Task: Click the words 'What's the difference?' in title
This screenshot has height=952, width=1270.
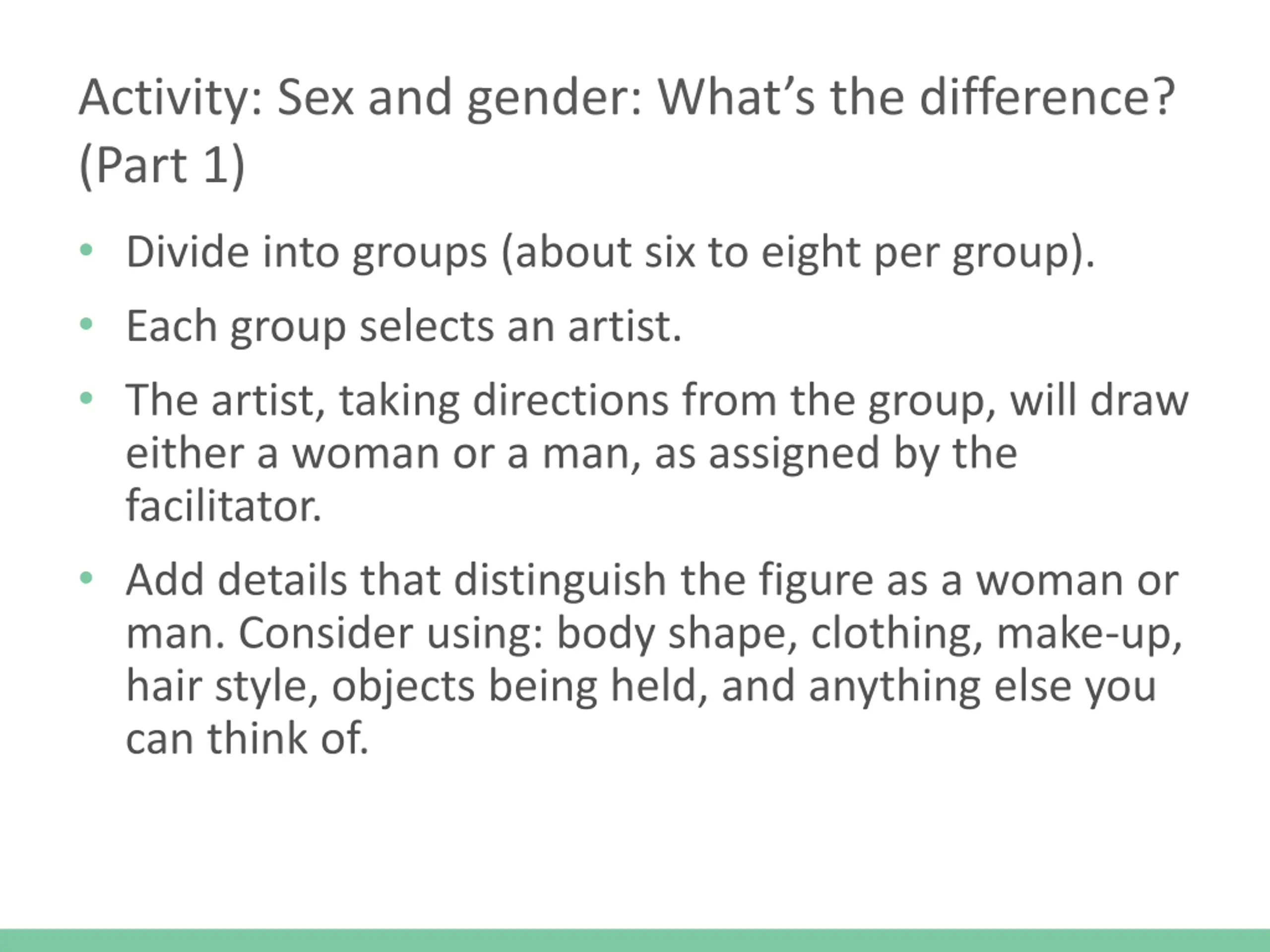Action: click(x=916, y=98)
